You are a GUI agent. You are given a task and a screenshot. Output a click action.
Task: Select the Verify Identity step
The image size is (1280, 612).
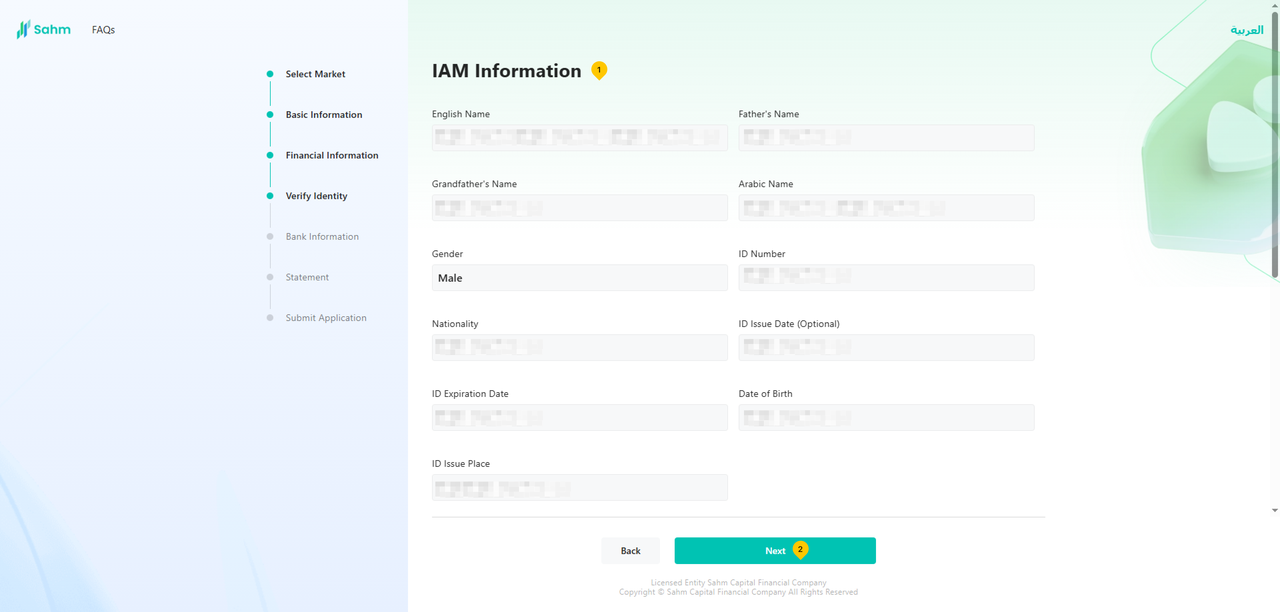(x=316, y=196)
